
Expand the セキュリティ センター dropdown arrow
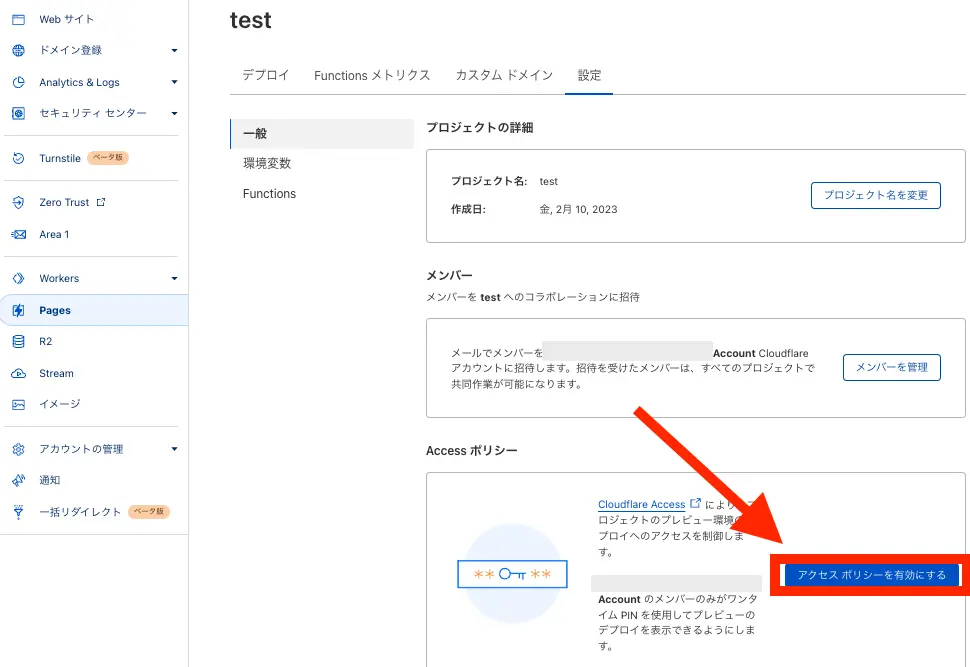[x=174, y=113]
